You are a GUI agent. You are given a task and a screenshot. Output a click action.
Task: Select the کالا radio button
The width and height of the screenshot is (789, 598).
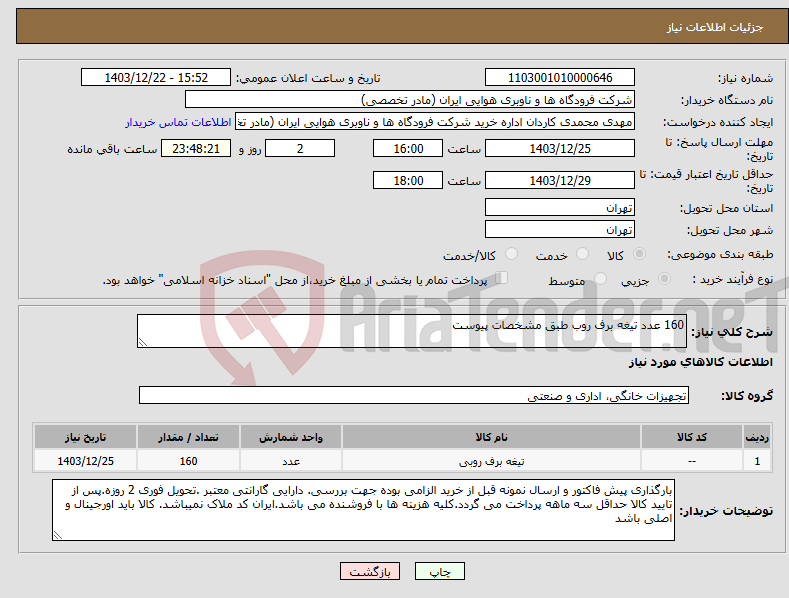coord(639,254)
